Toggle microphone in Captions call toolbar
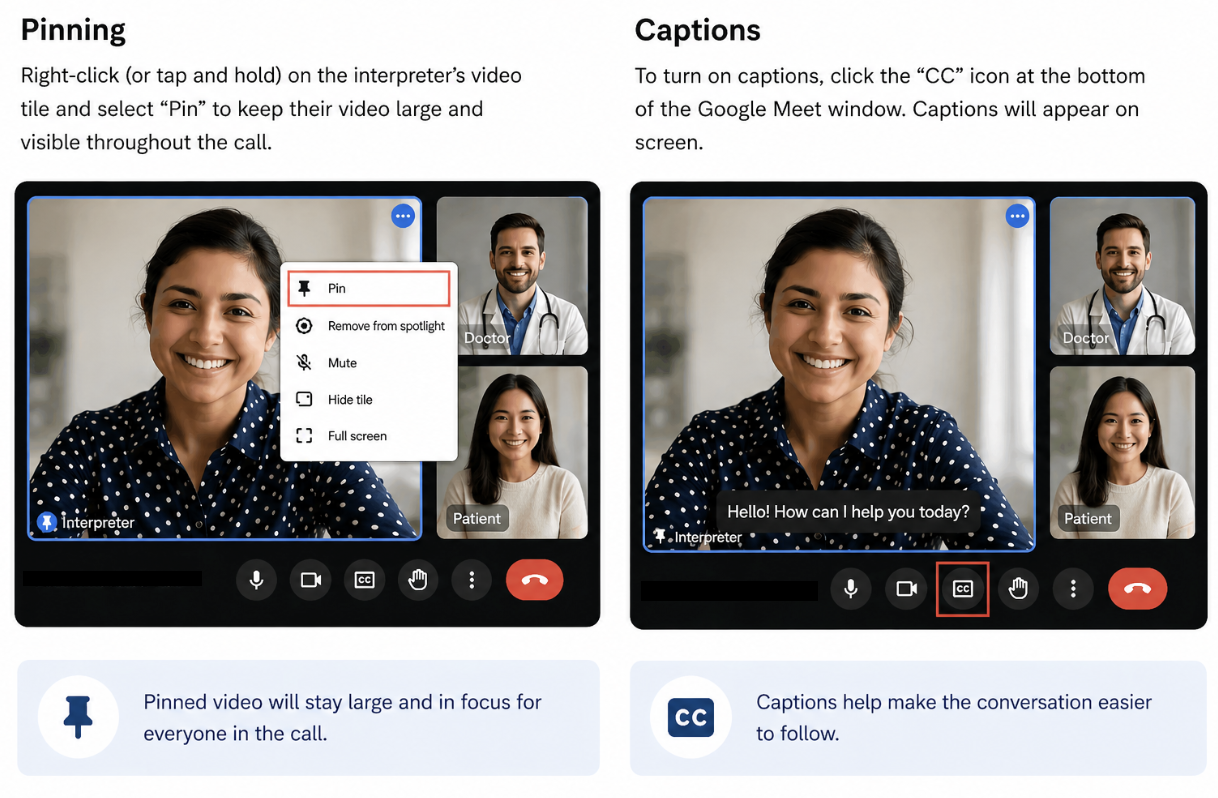The width and height of the screenshot is (1218, 798). 851,589
